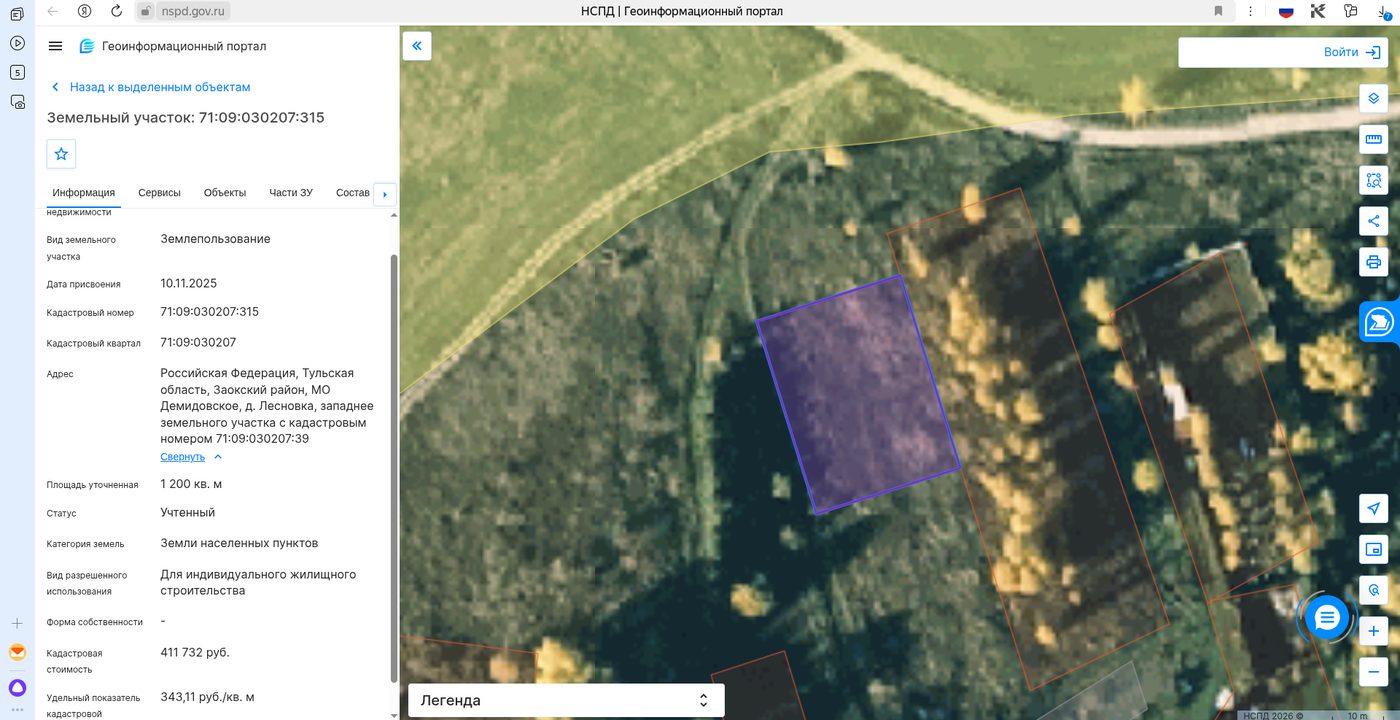Expand the Легенда dropdown
Image resolution: width=1400 pixels, height=720 pixels.
[x=564, y=700]
